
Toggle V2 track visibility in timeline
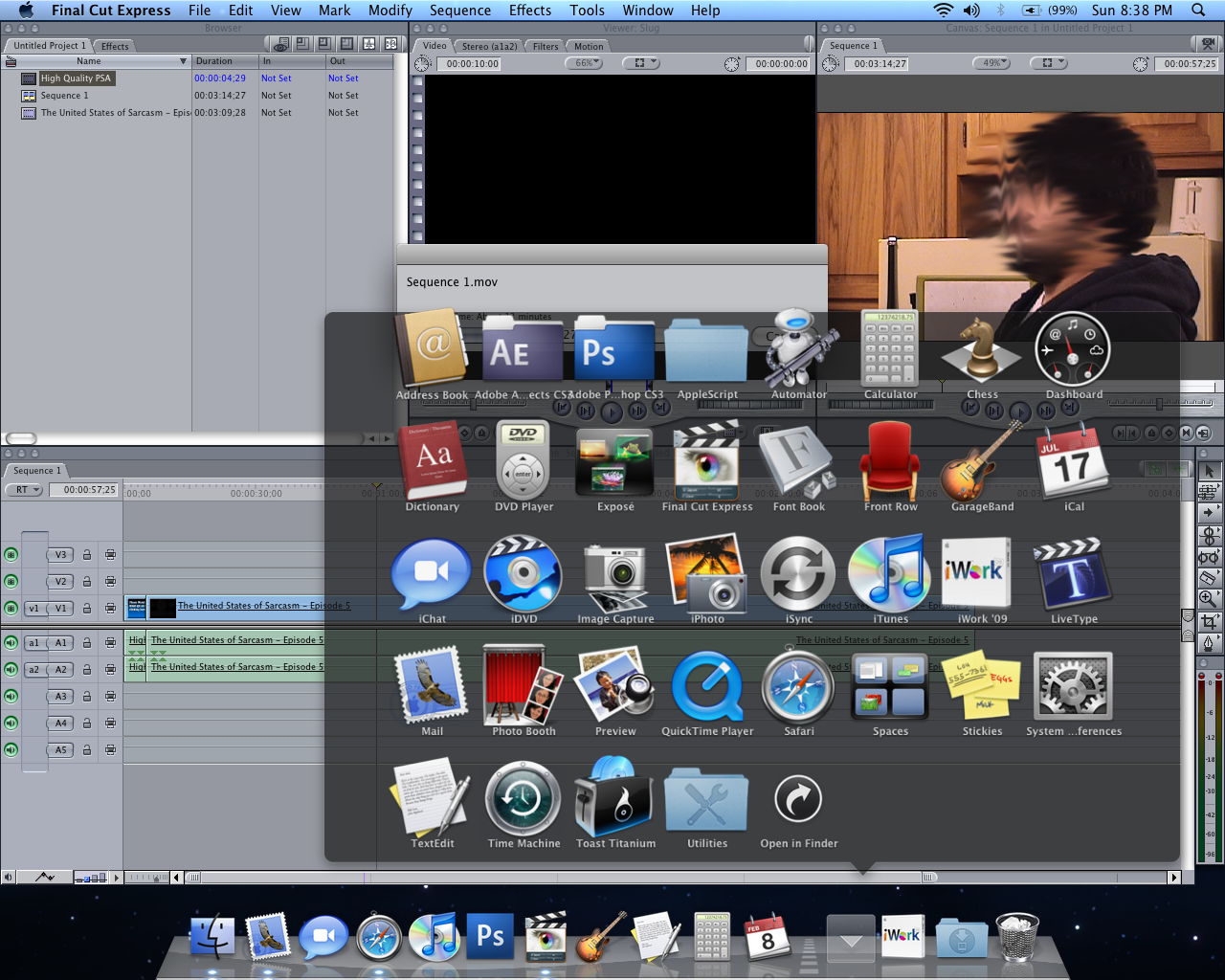tap(11, 581)
